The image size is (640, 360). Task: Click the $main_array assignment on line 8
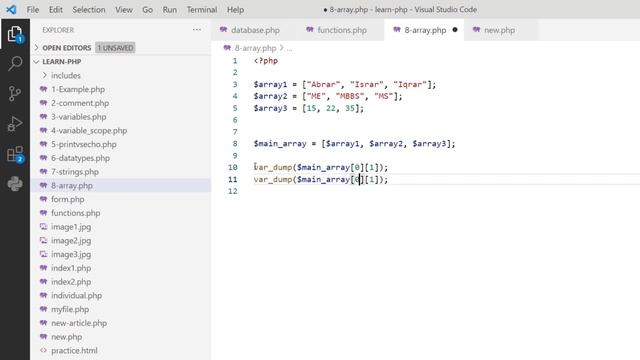tap(354, 144)
